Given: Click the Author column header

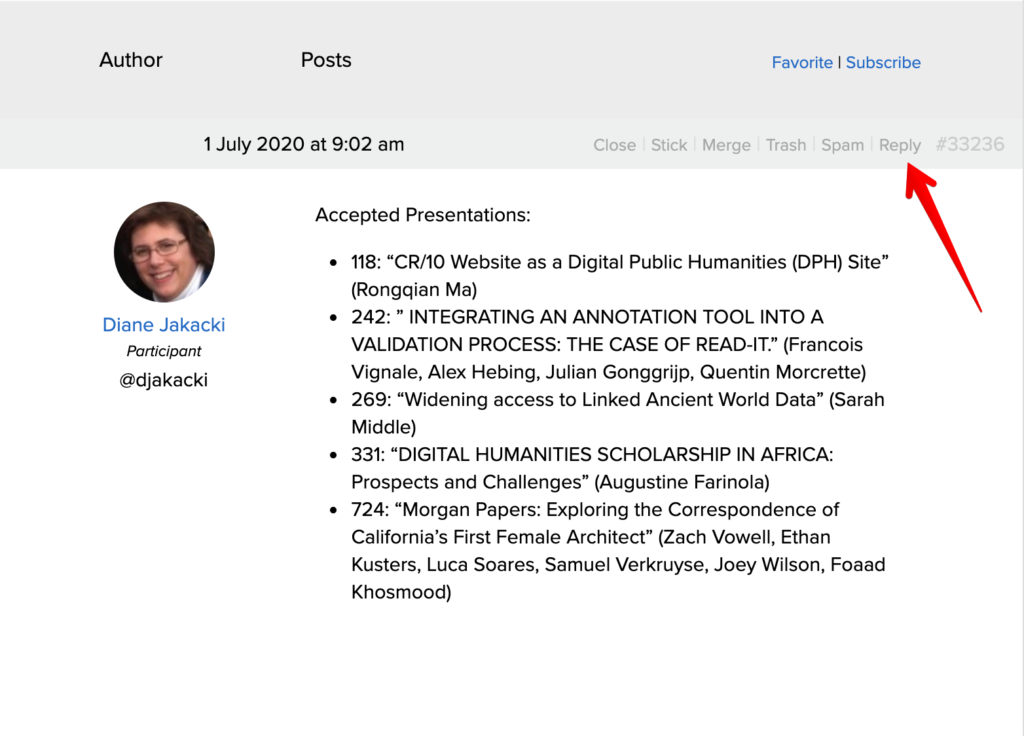Looking at the screenshot, I should click(130, 60).
